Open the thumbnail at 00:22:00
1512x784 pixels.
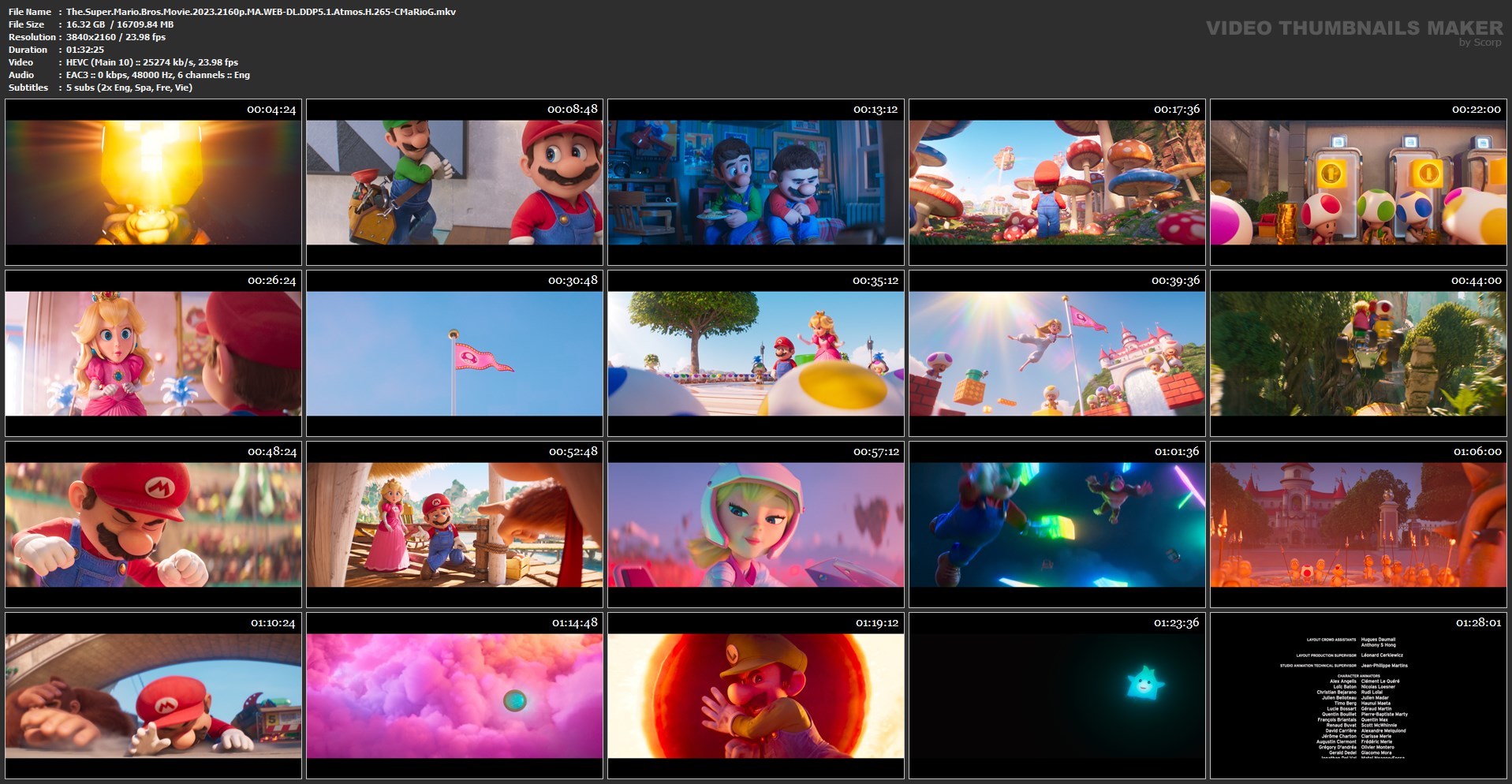click(1358, 182)
